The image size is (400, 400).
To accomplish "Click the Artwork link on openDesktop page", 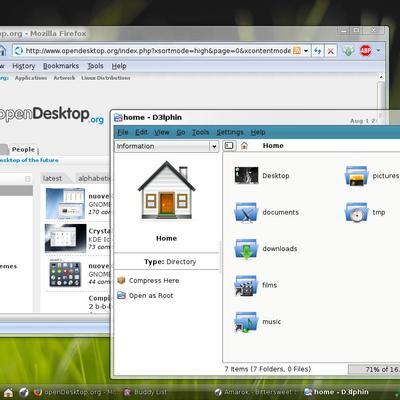I will click(x=64, y=78).
